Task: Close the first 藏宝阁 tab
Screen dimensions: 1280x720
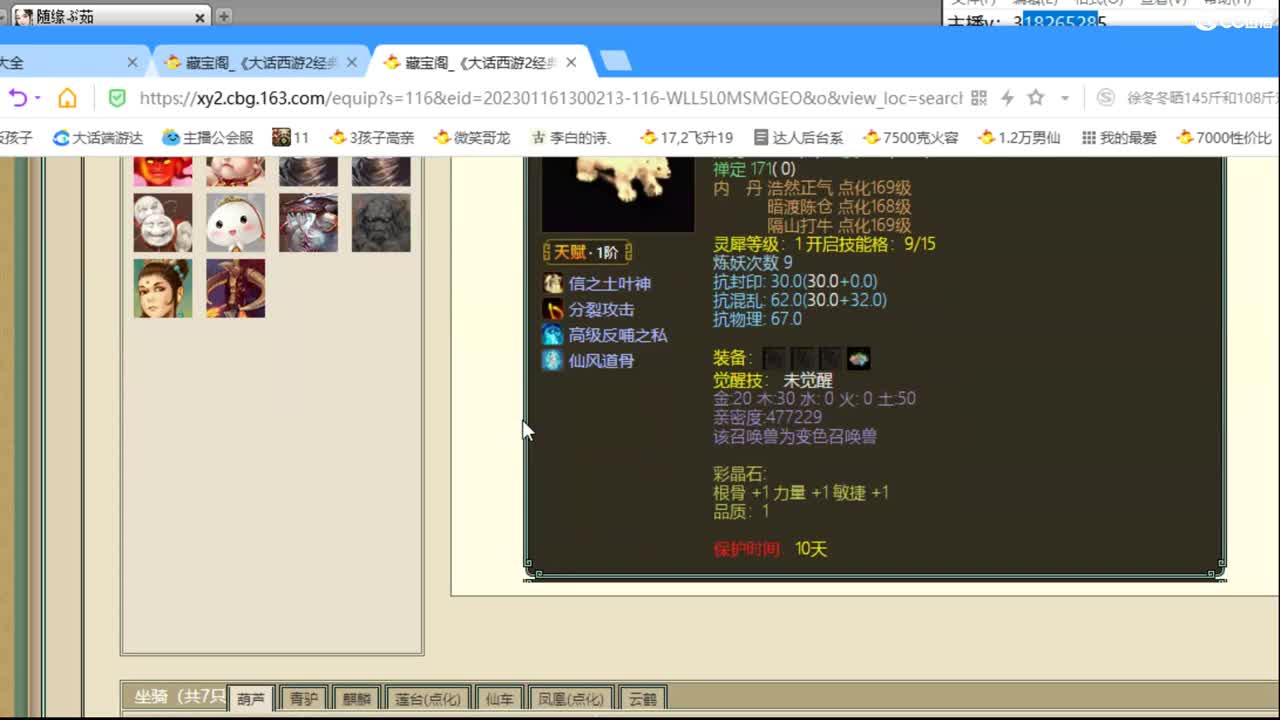Action: click(350, 62)
